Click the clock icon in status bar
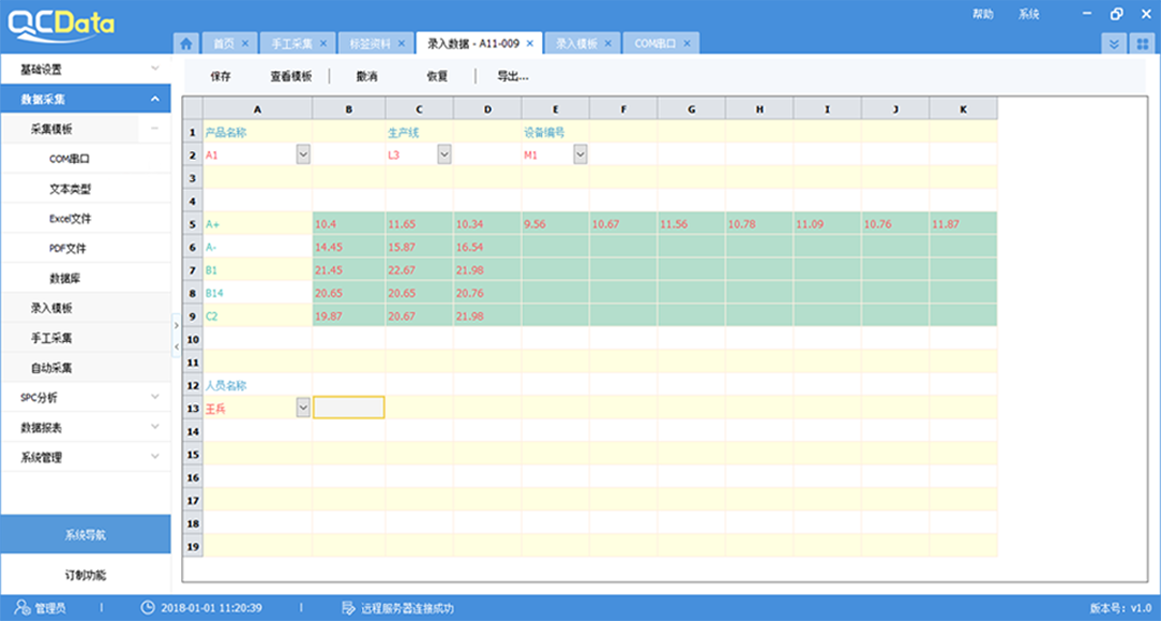This screenshot has height=621, width=1161. [x=148, y=608]
